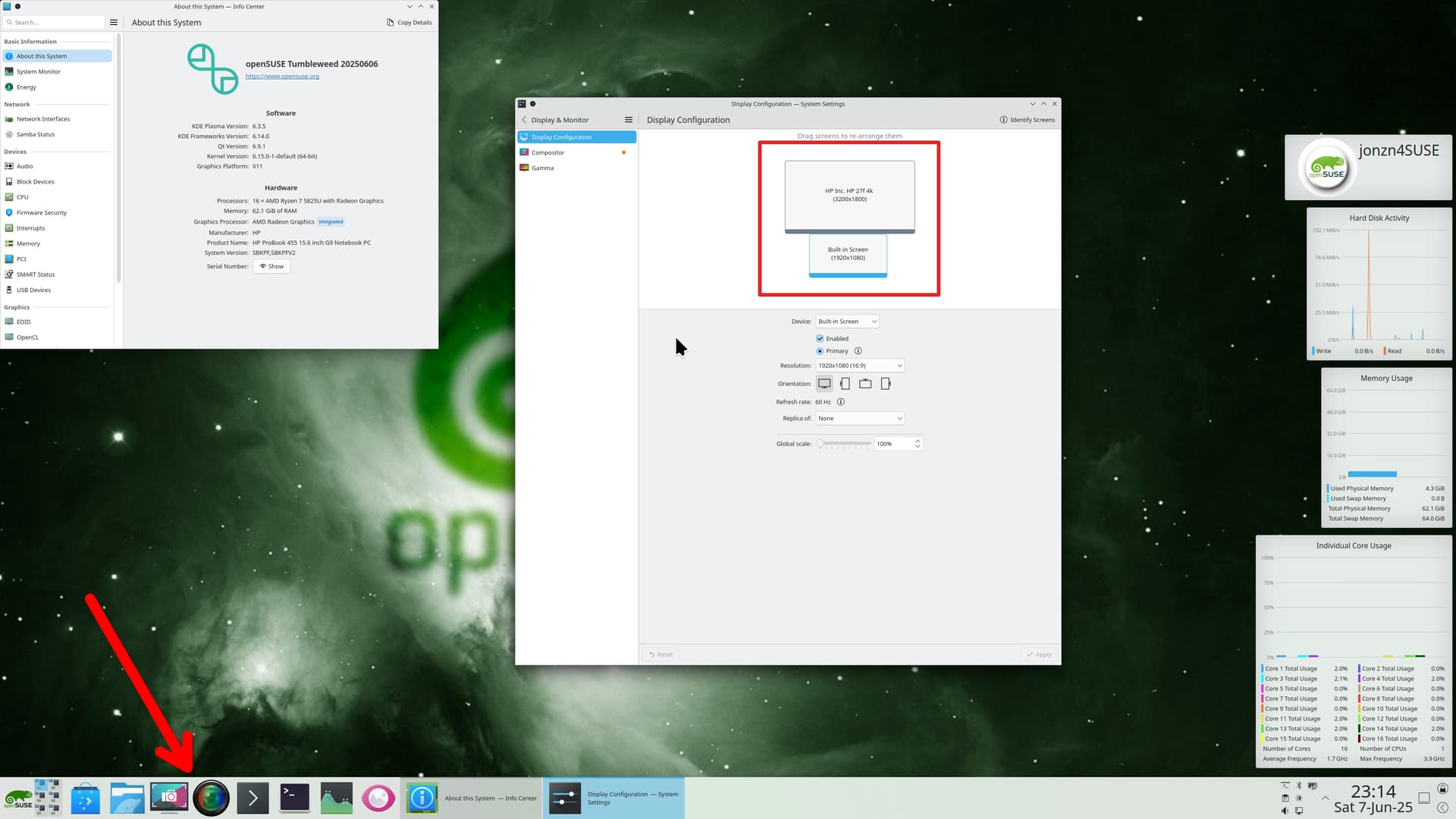Open the hamburger menu in Display & Monitor
The width and height of the screenshot is (1456, 819).
628,120
